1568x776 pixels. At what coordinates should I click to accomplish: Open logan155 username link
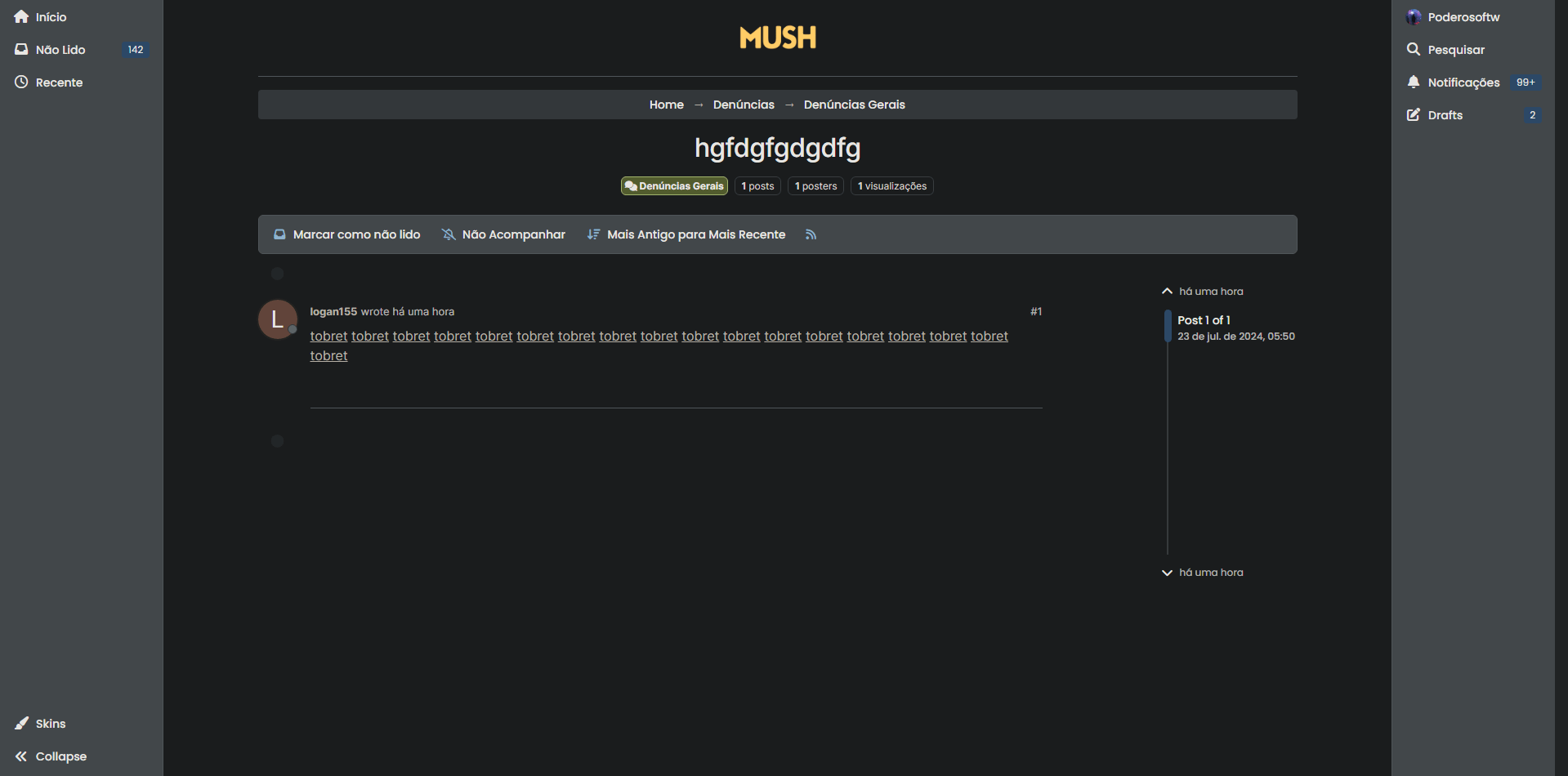(x=333, y=312)
